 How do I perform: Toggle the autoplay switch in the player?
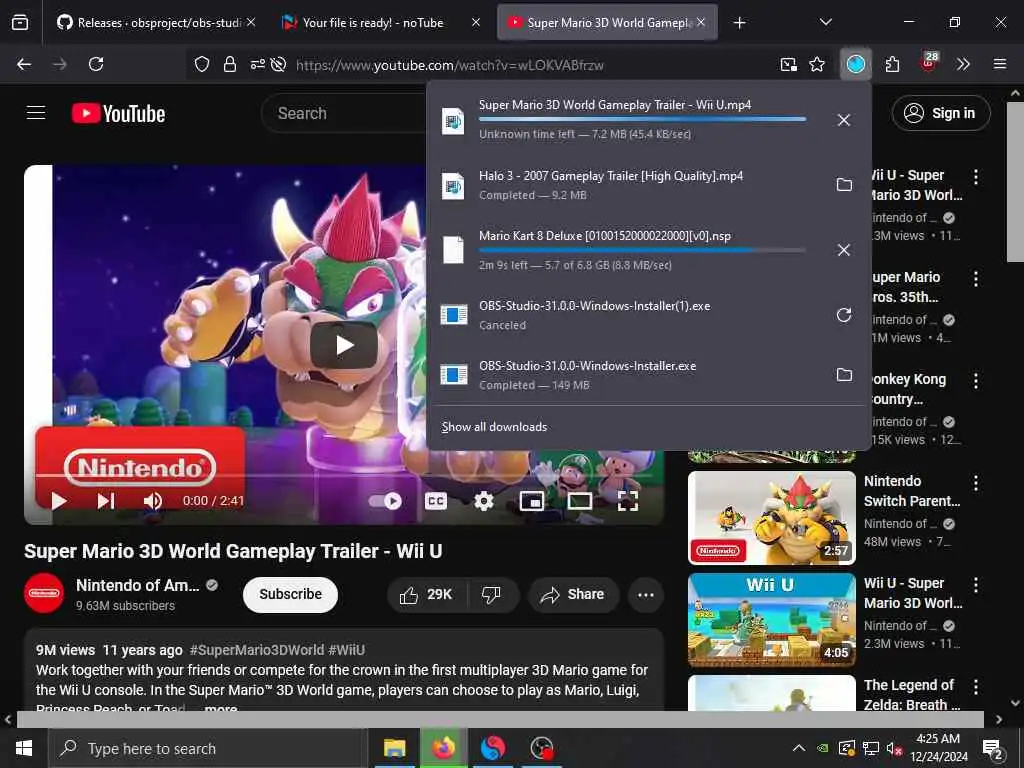coord(386,501)
